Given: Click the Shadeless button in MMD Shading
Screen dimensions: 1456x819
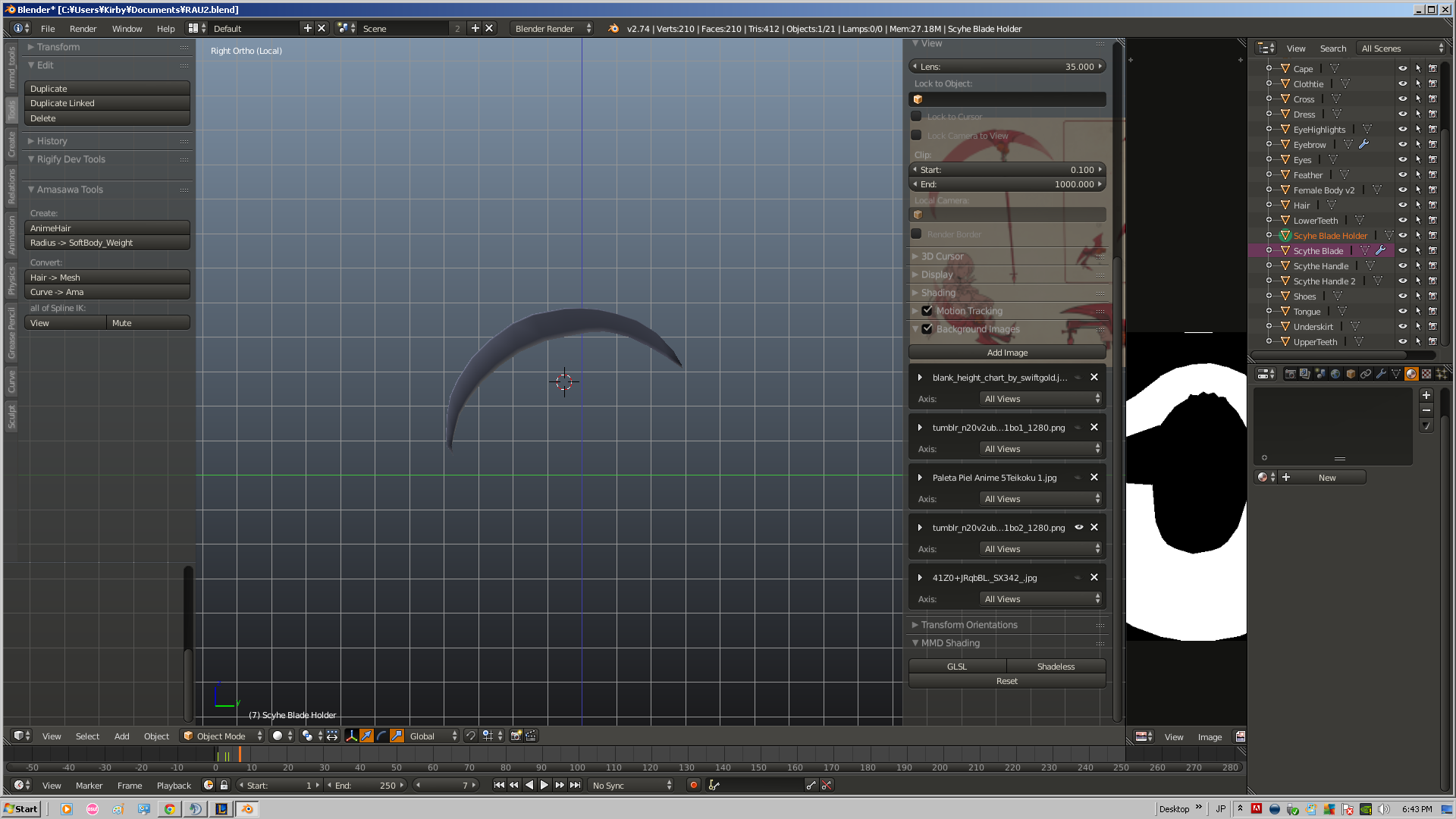Looking at the screenshot, I should point(1056,667).
